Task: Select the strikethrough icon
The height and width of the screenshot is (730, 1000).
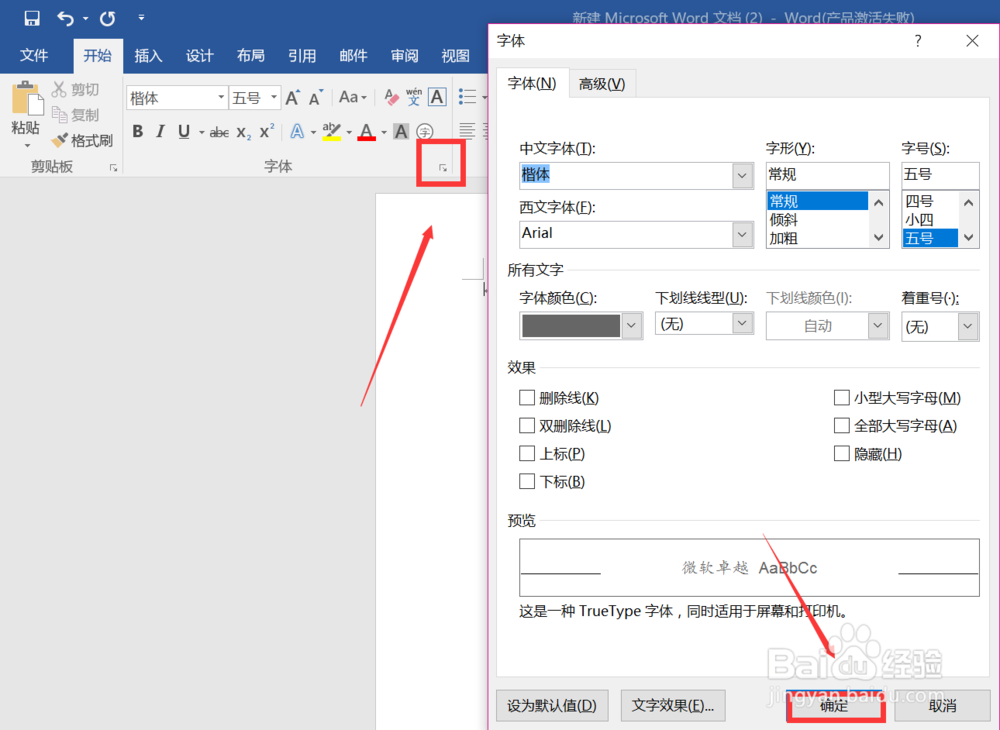Action: (x=218, y=131)
